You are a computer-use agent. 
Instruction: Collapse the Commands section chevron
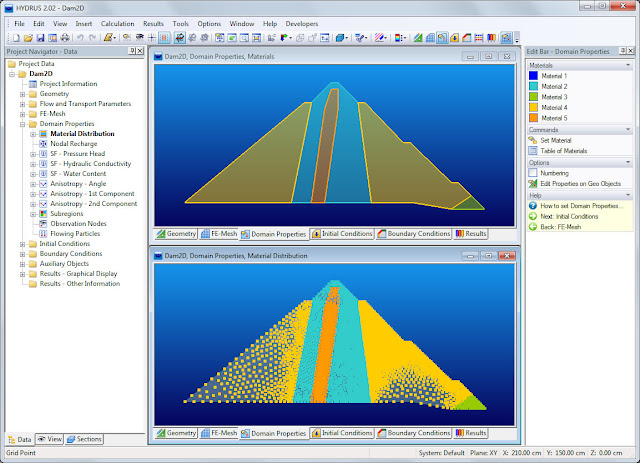click(x=628, y=129)
